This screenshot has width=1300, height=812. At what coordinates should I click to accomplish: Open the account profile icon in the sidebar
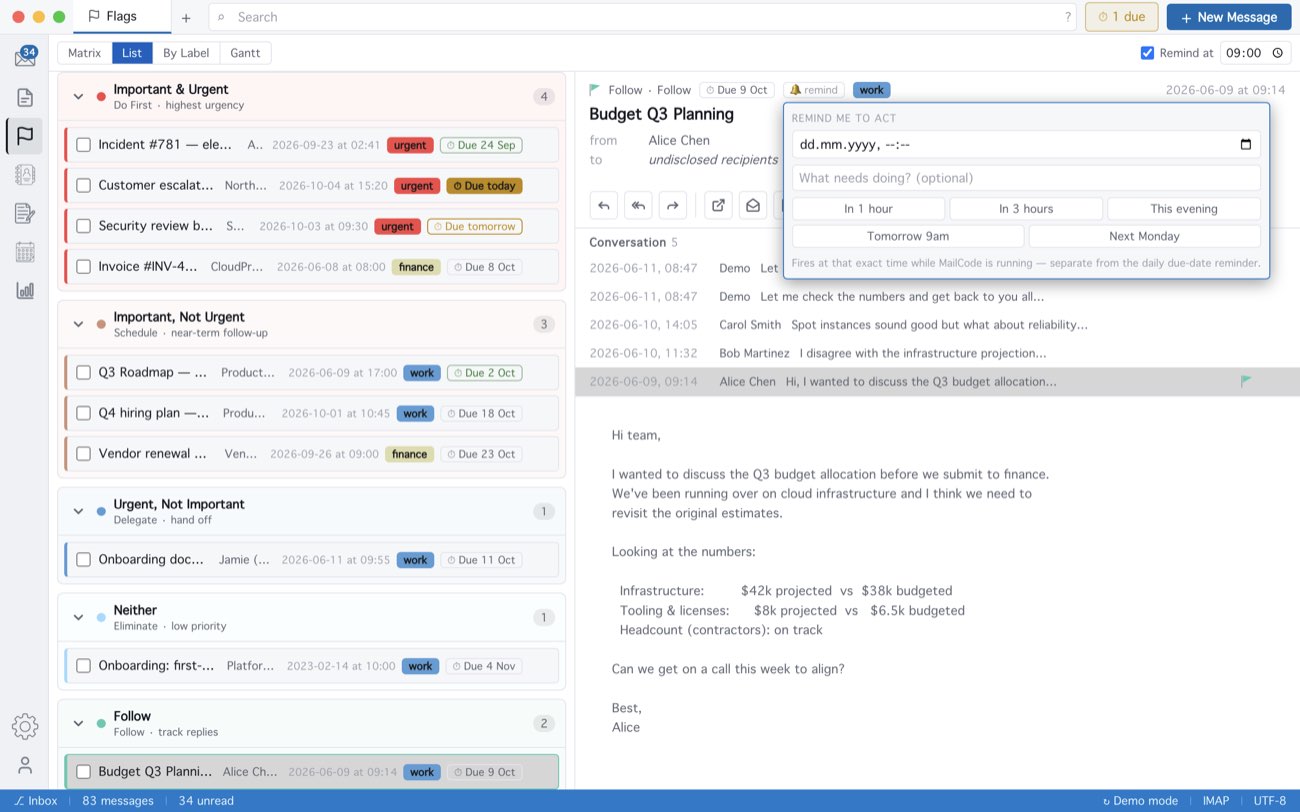pyautogui.click(x=25, y=765)
